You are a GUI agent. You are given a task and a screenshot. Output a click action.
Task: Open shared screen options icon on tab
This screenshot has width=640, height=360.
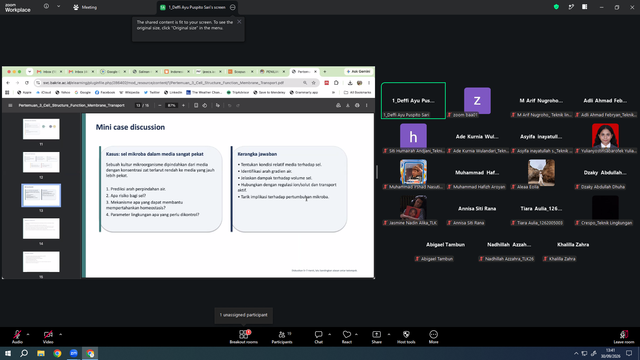click(x=233, y=7)
